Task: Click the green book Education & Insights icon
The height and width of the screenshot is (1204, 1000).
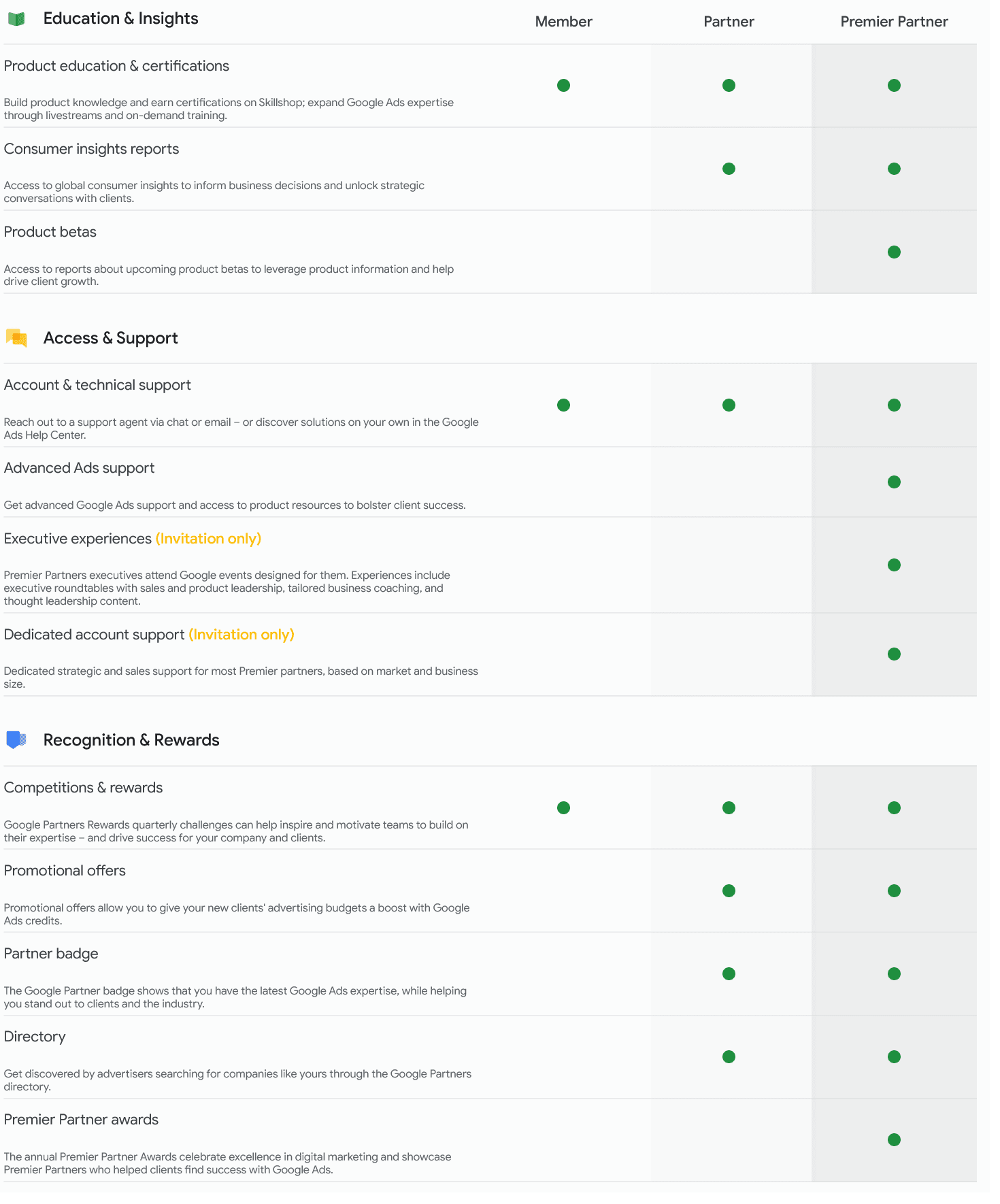Action: (x=16, y=19)
